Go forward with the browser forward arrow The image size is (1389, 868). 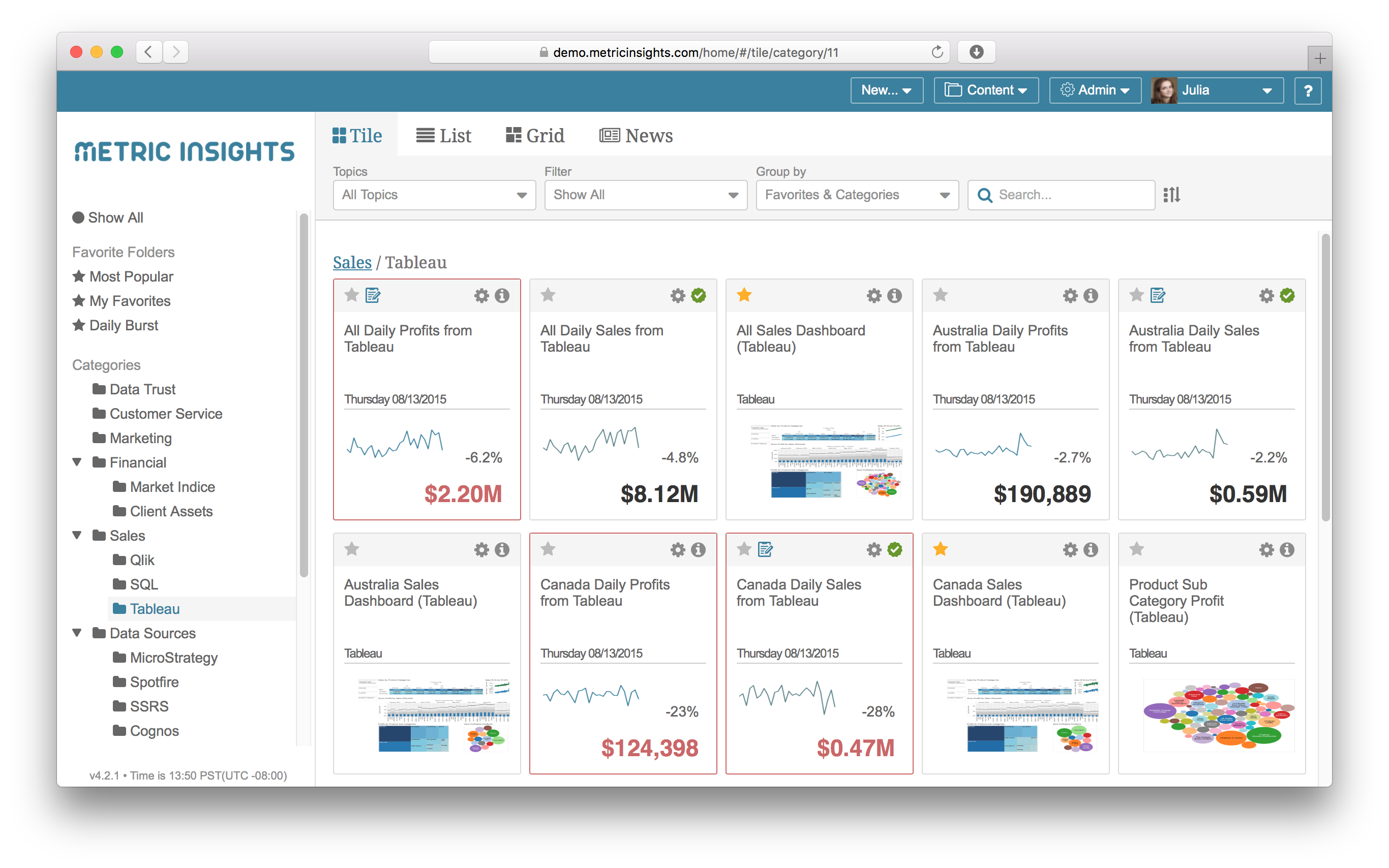pos(176,52)
